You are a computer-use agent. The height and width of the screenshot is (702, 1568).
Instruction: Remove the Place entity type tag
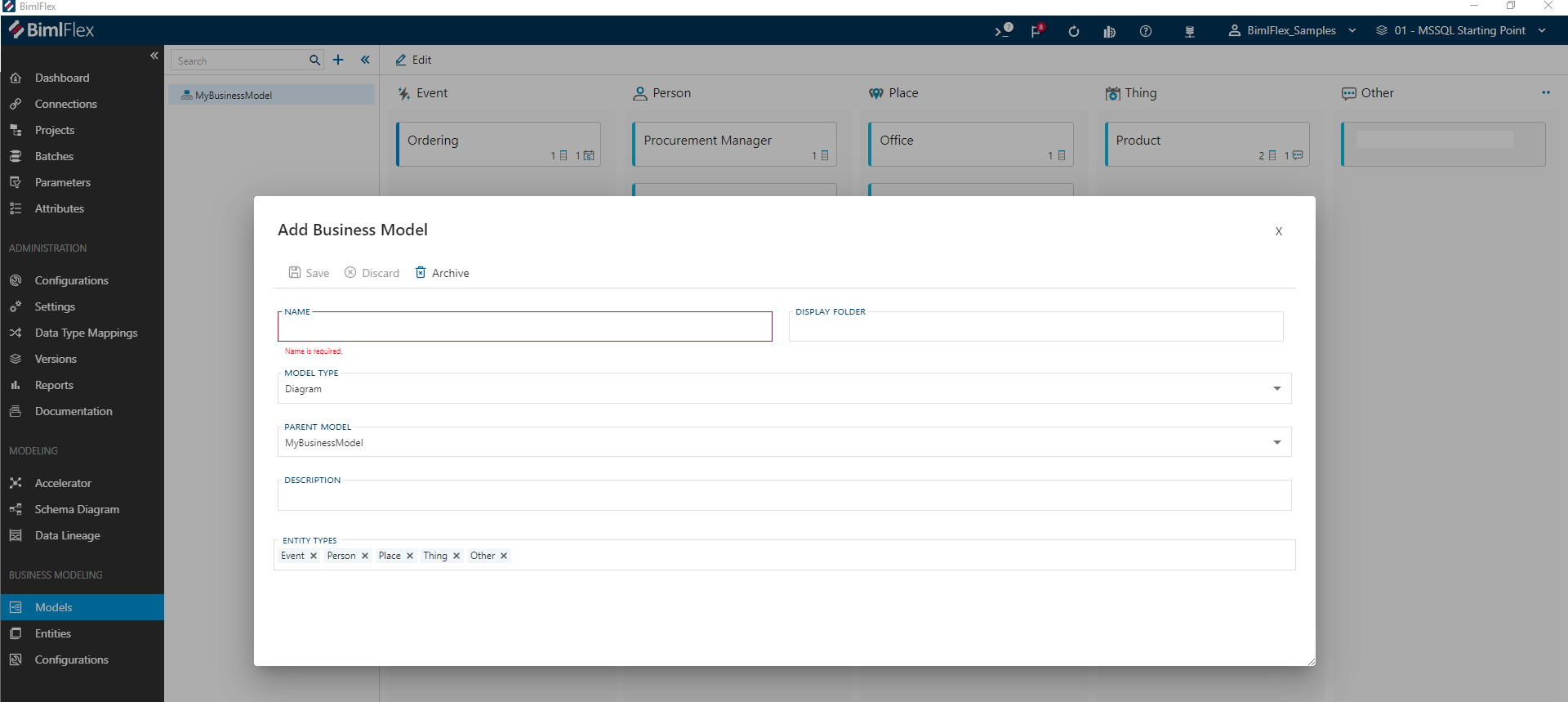point(410,556)
